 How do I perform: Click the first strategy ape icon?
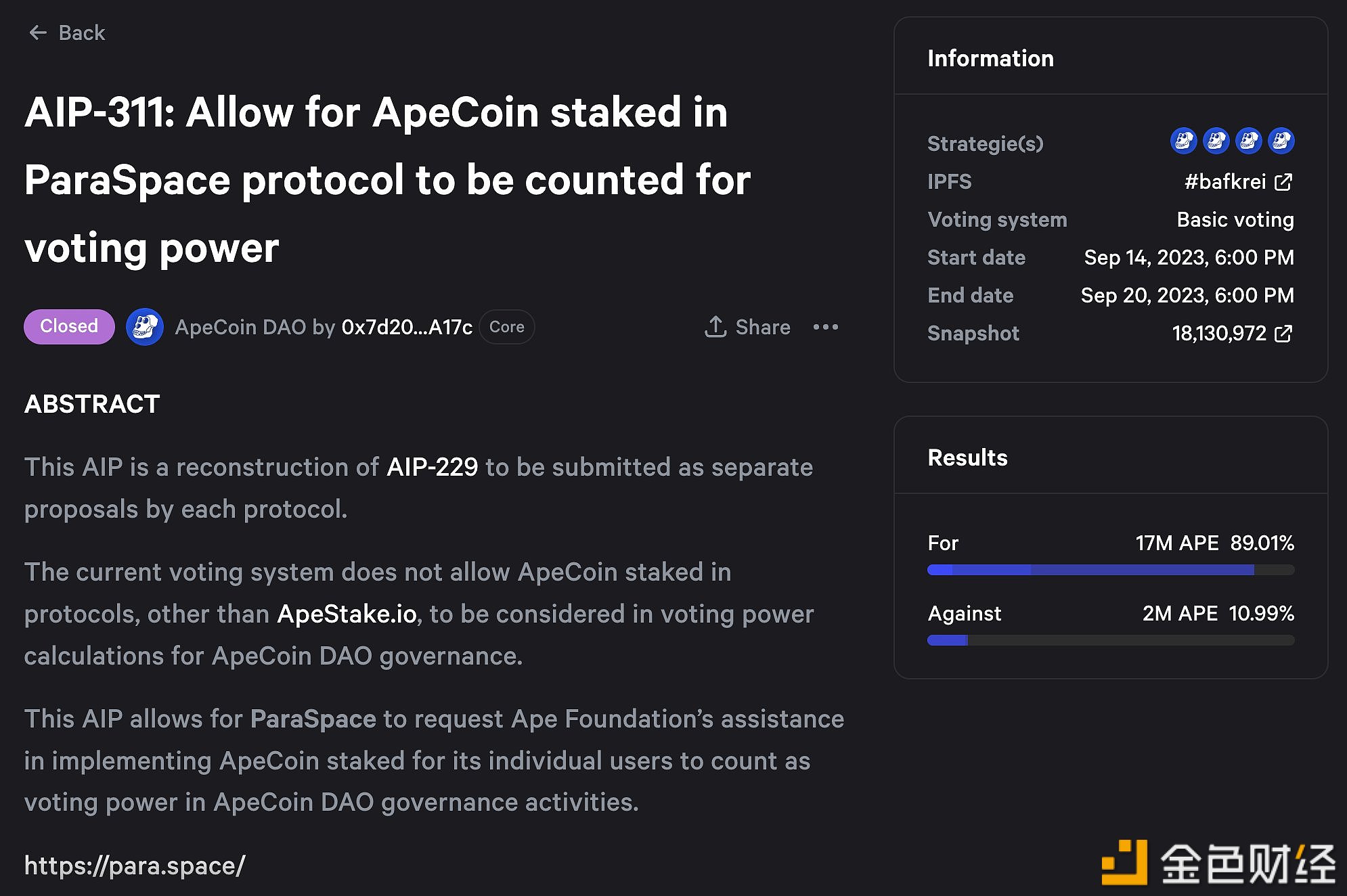(1184, 141)
